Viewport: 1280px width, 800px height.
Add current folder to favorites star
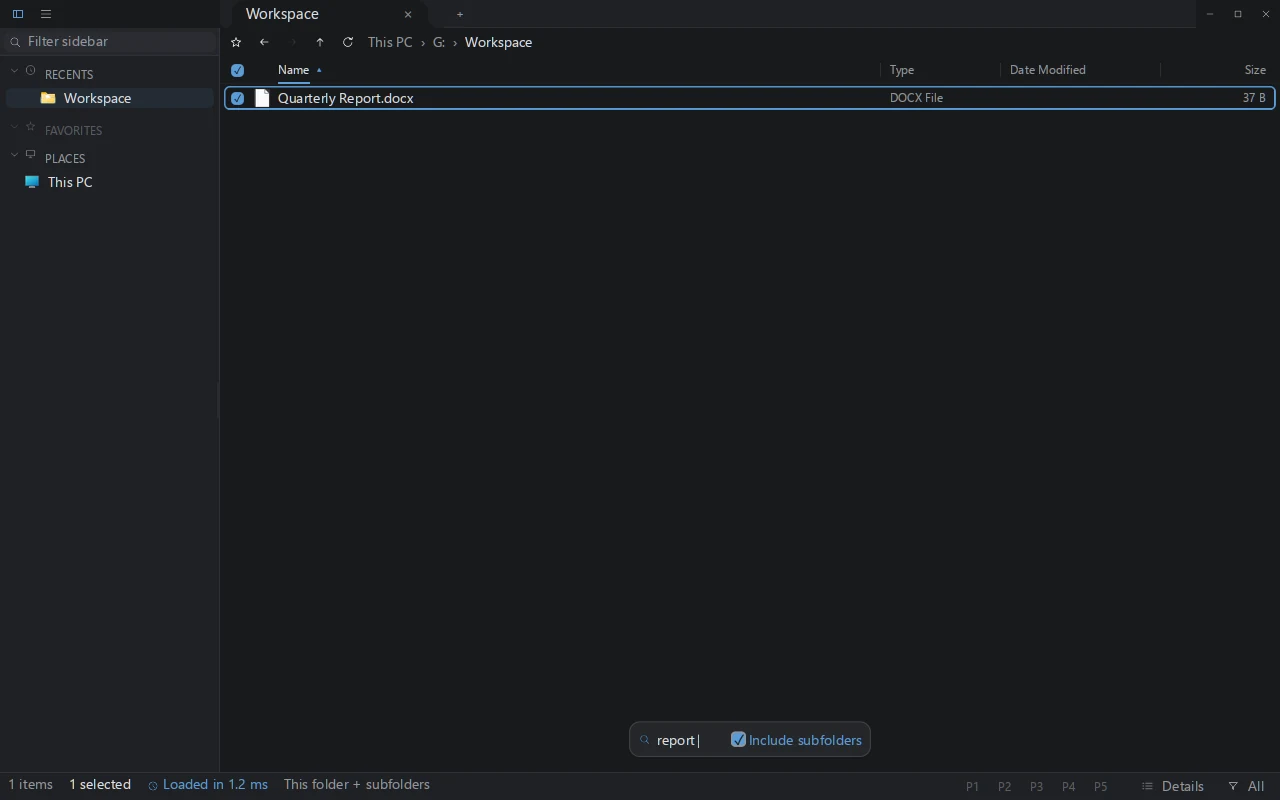[x=236, y=42]
